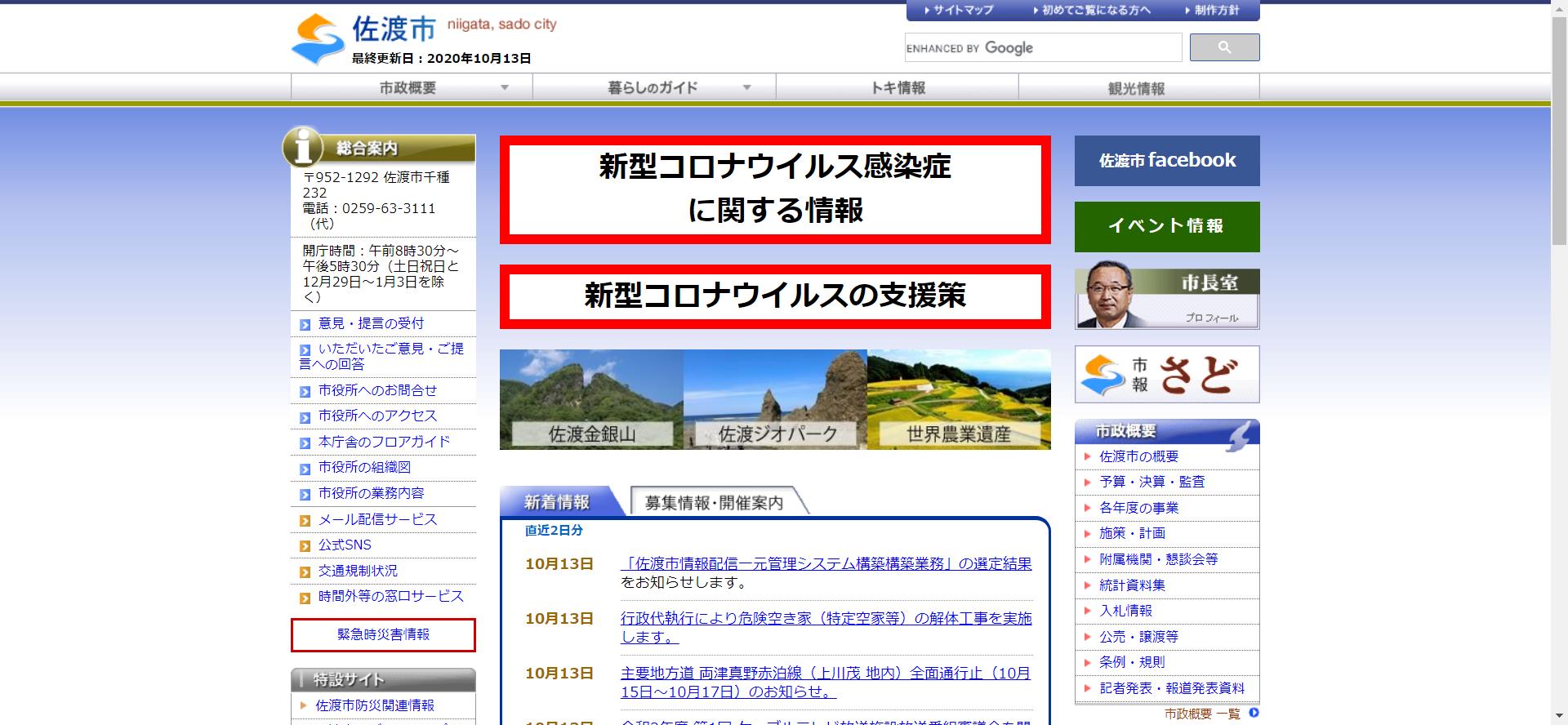
Task: Open the 行政代執行 vacant house demolition news link
Action: point(826,628)
